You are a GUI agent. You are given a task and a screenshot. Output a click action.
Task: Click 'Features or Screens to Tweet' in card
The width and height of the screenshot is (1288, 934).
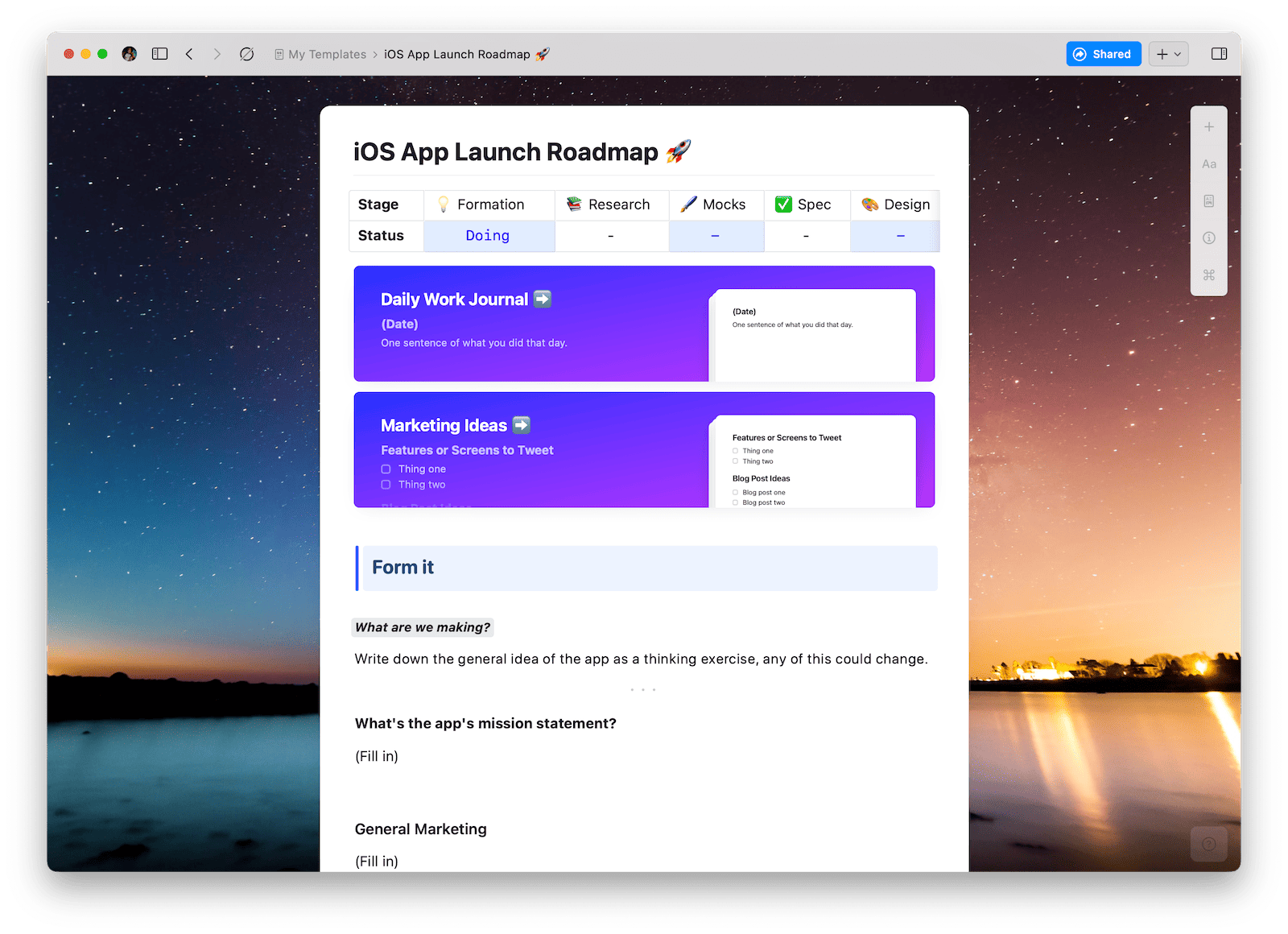467,450
